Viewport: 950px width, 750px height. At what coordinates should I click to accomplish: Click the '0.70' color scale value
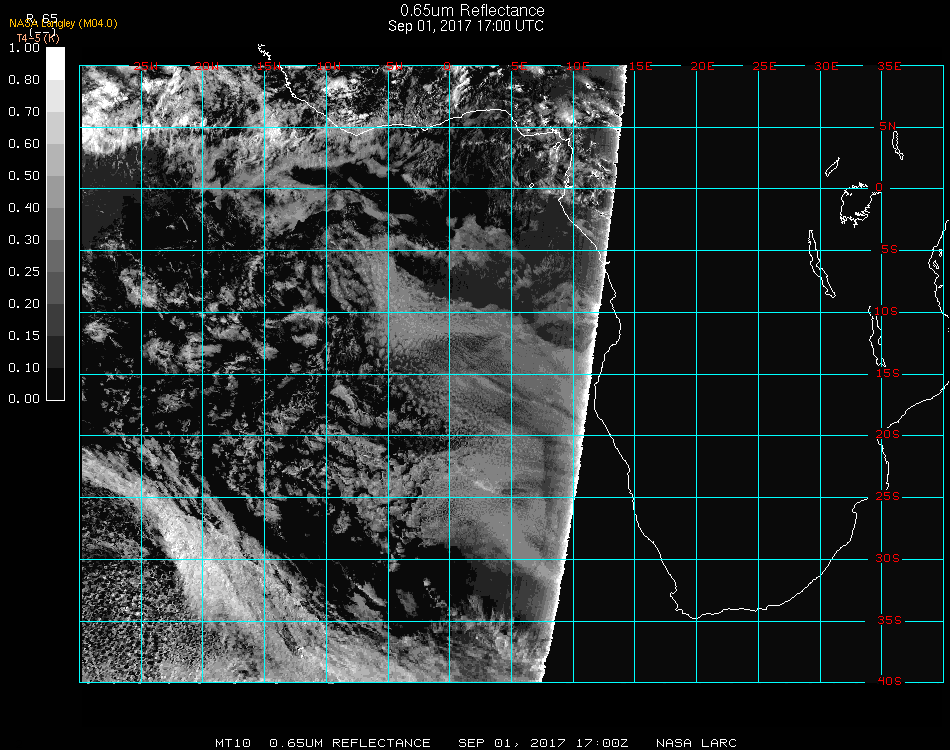click(x=24, y=111)
